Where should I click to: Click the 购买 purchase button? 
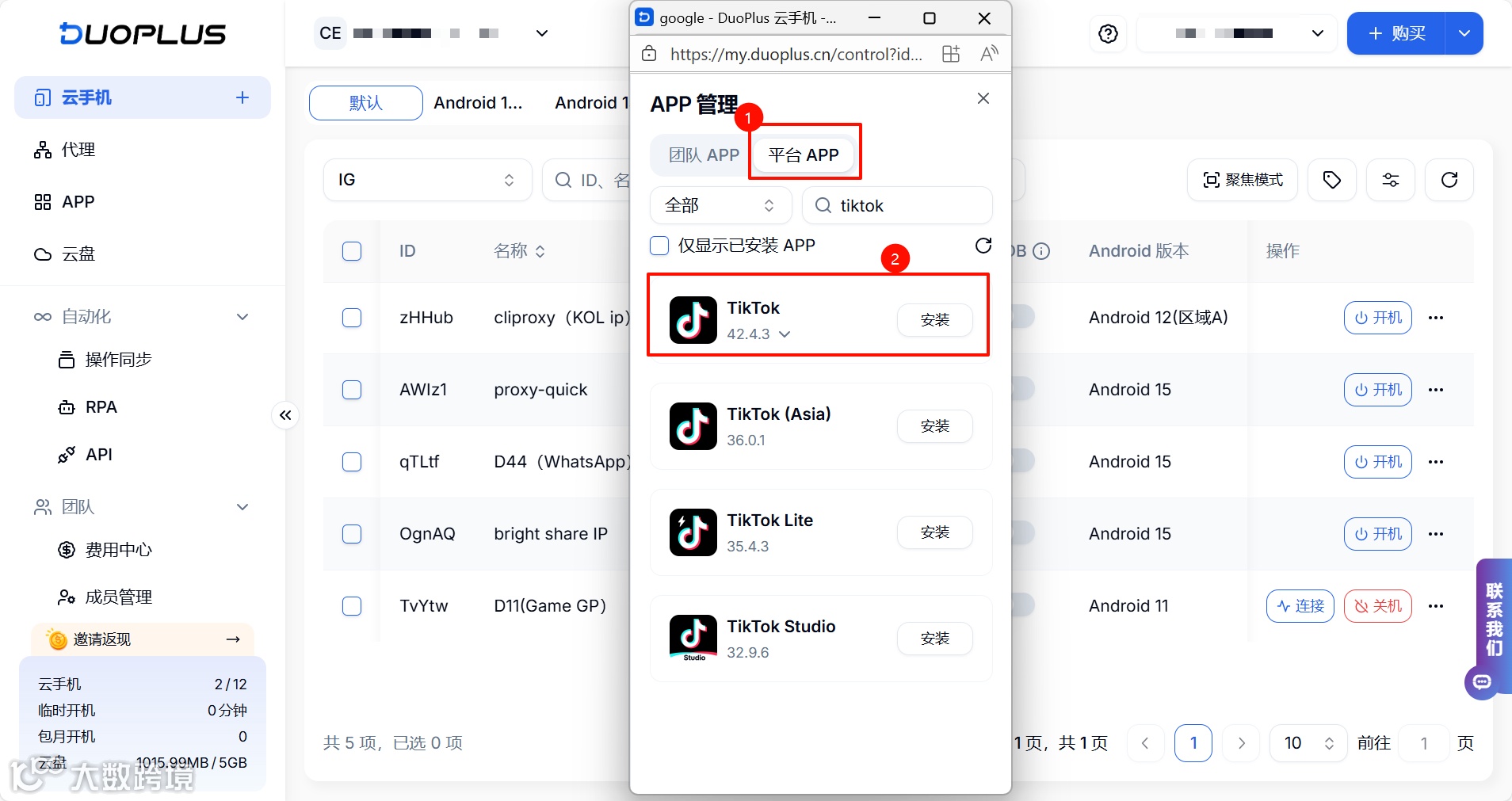point(1396,33)
